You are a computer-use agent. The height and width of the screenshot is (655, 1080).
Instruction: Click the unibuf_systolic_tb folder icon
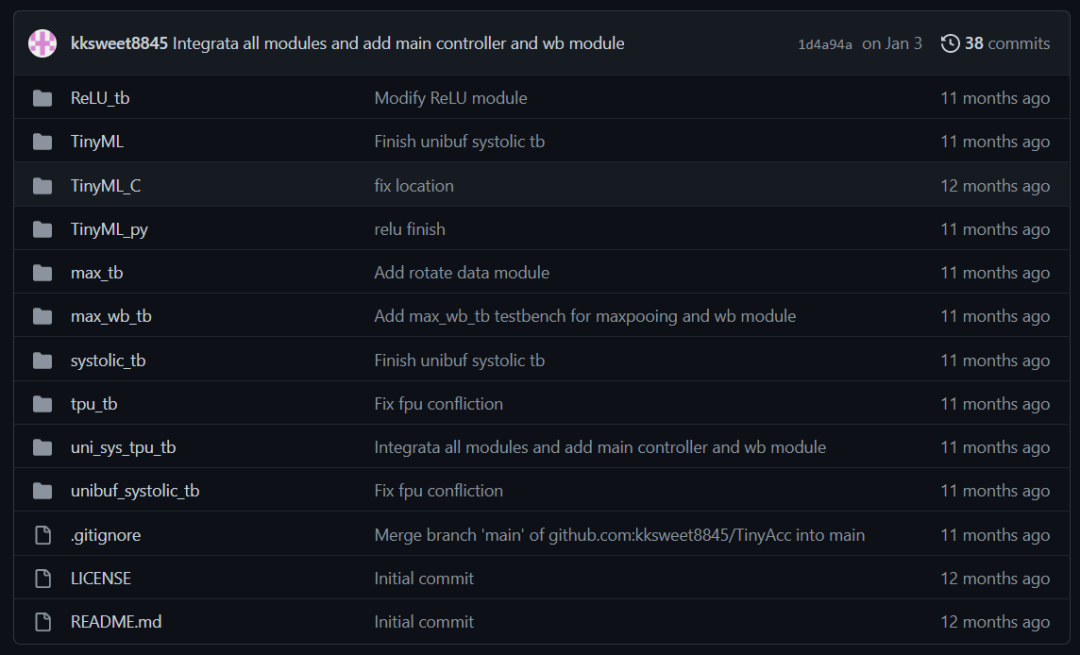(42, 491)
